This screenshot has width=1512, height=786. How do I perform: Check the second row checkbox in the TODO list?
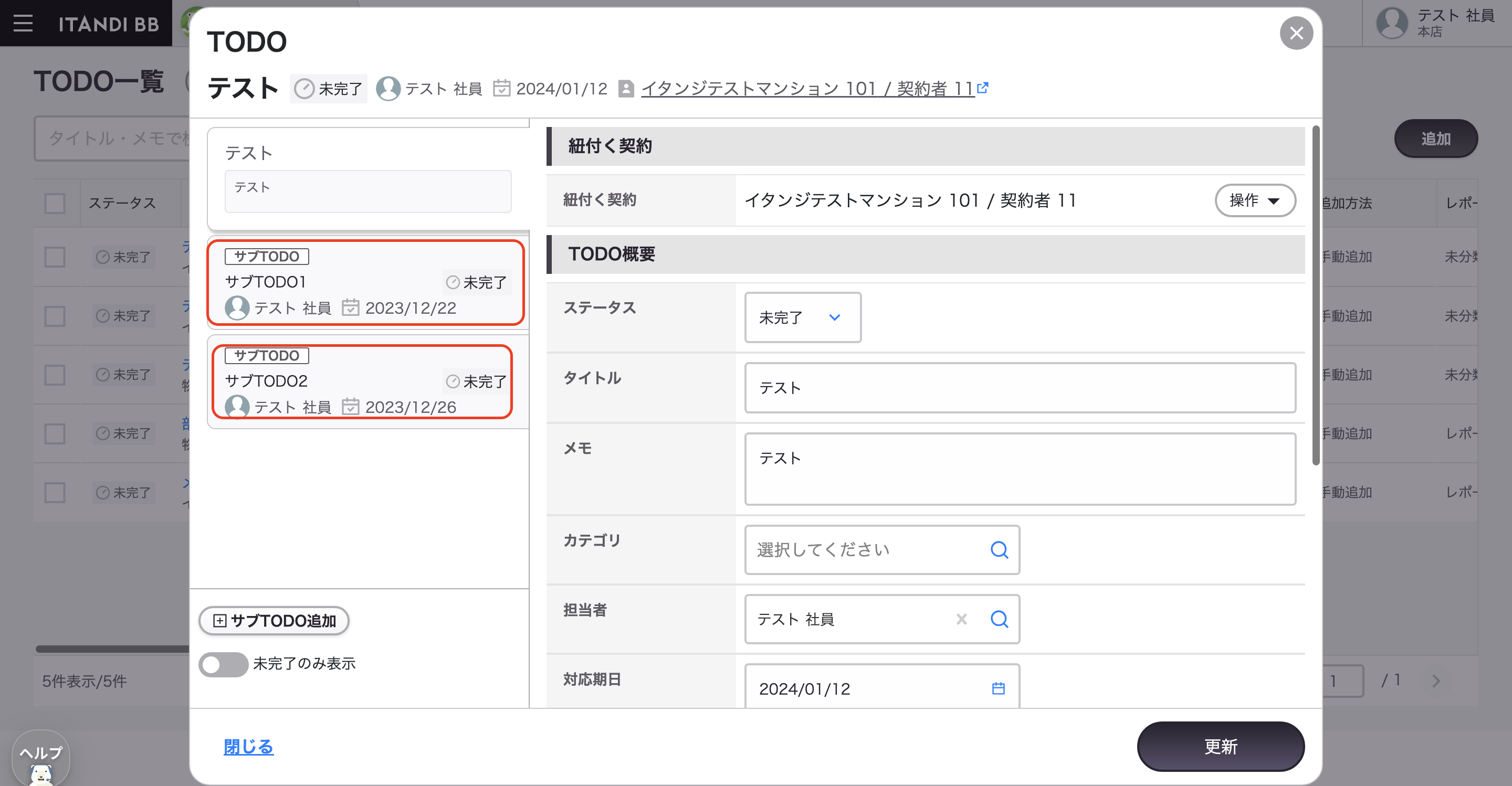[55, 315]
